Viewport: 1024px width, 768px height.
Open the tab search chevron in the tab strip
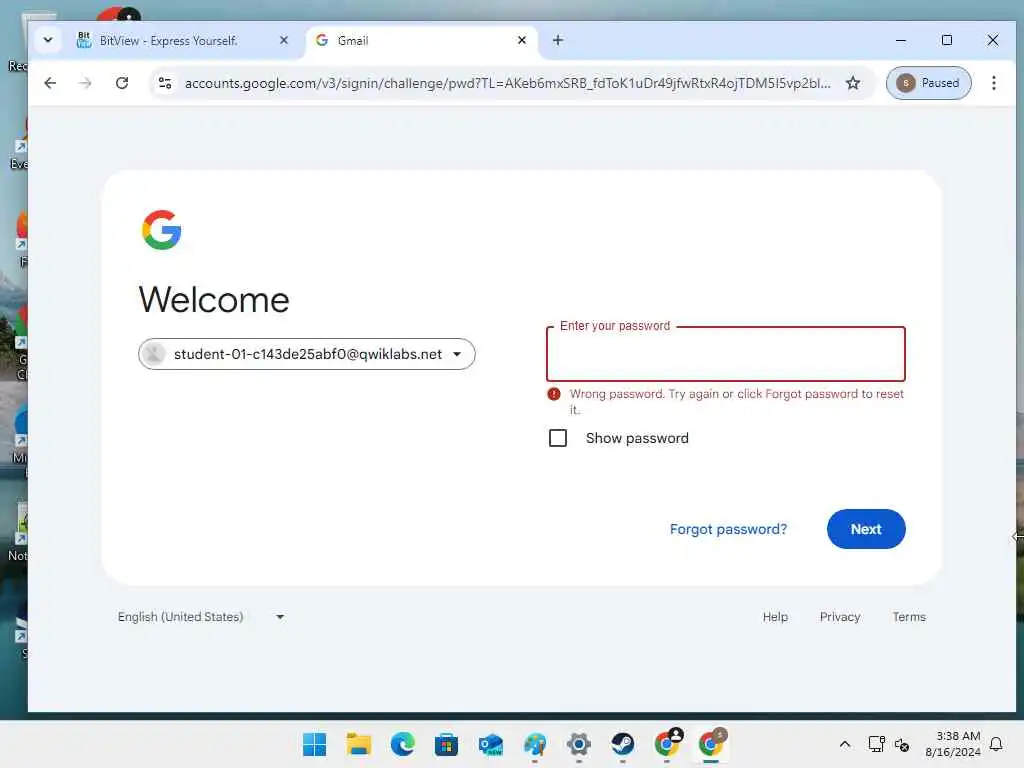(x=48, y=40)
